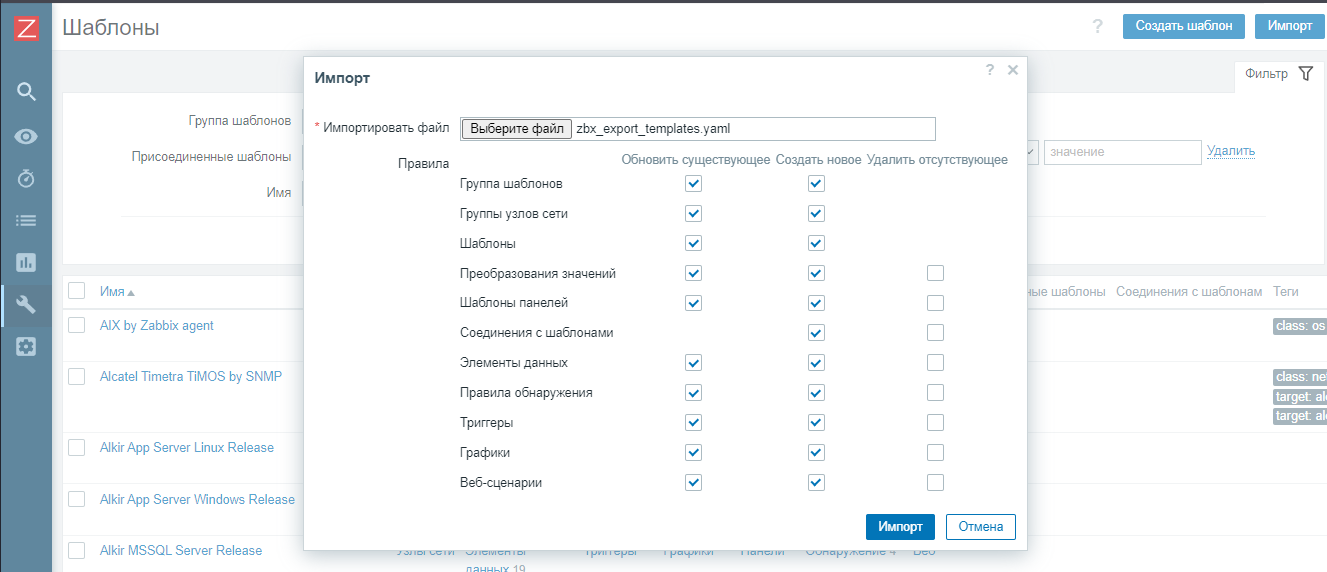1327x572 pixels.
Task: Click the Выберите файл button
Action: point(517,129)
